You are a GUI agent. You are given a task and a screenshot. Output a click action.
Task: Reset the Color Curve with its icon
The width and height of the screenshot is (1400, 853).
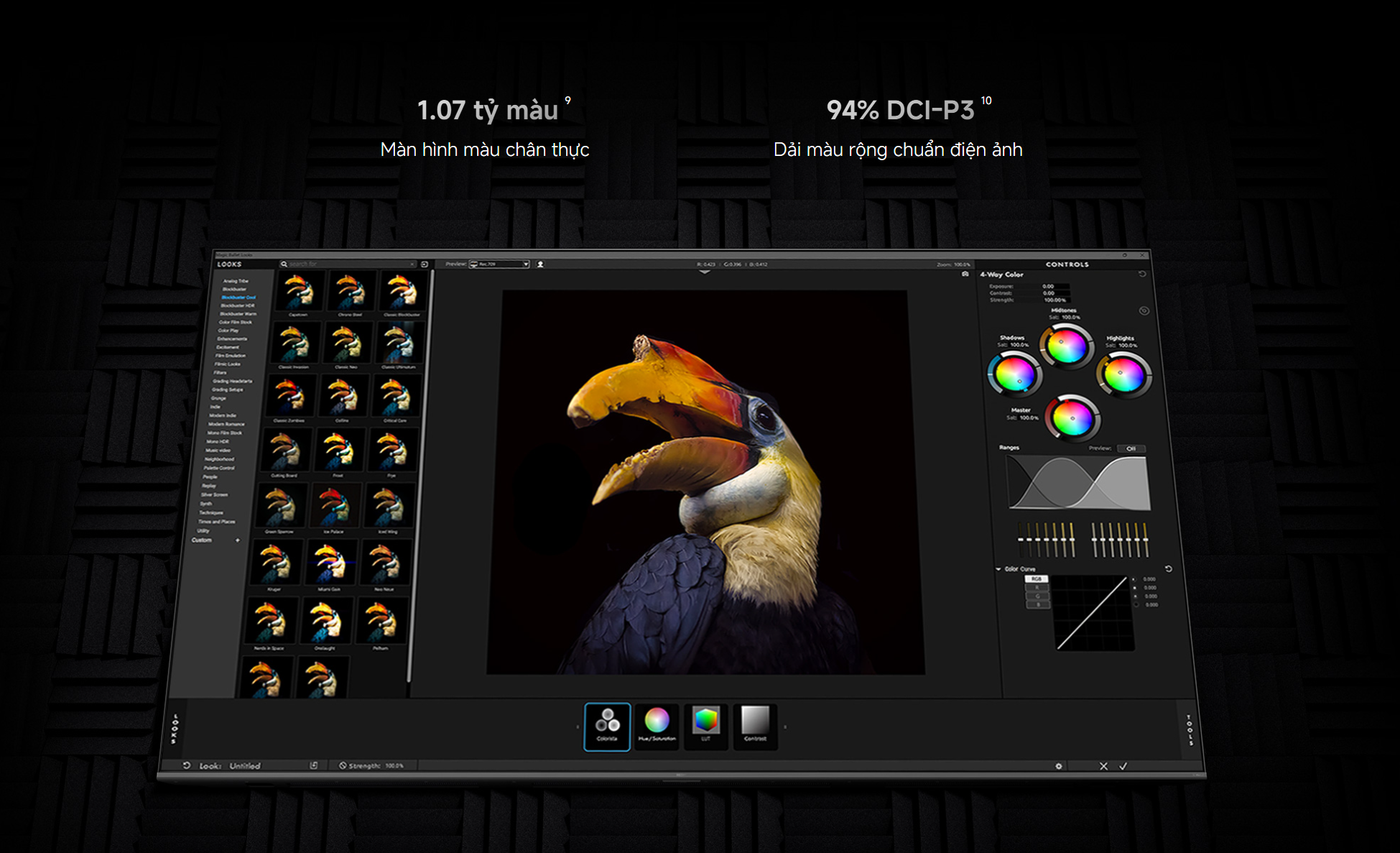coord(1169,569)
